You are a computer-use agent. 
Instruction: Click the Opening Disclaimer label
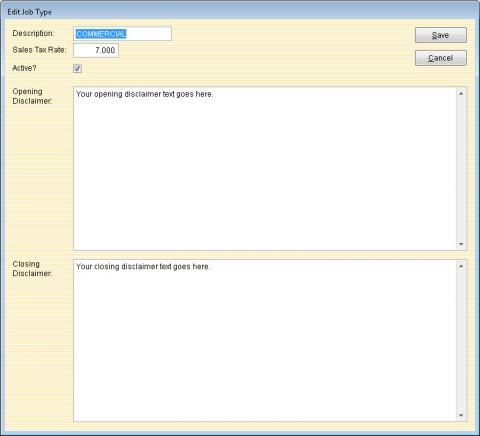(x=32, y=96)
